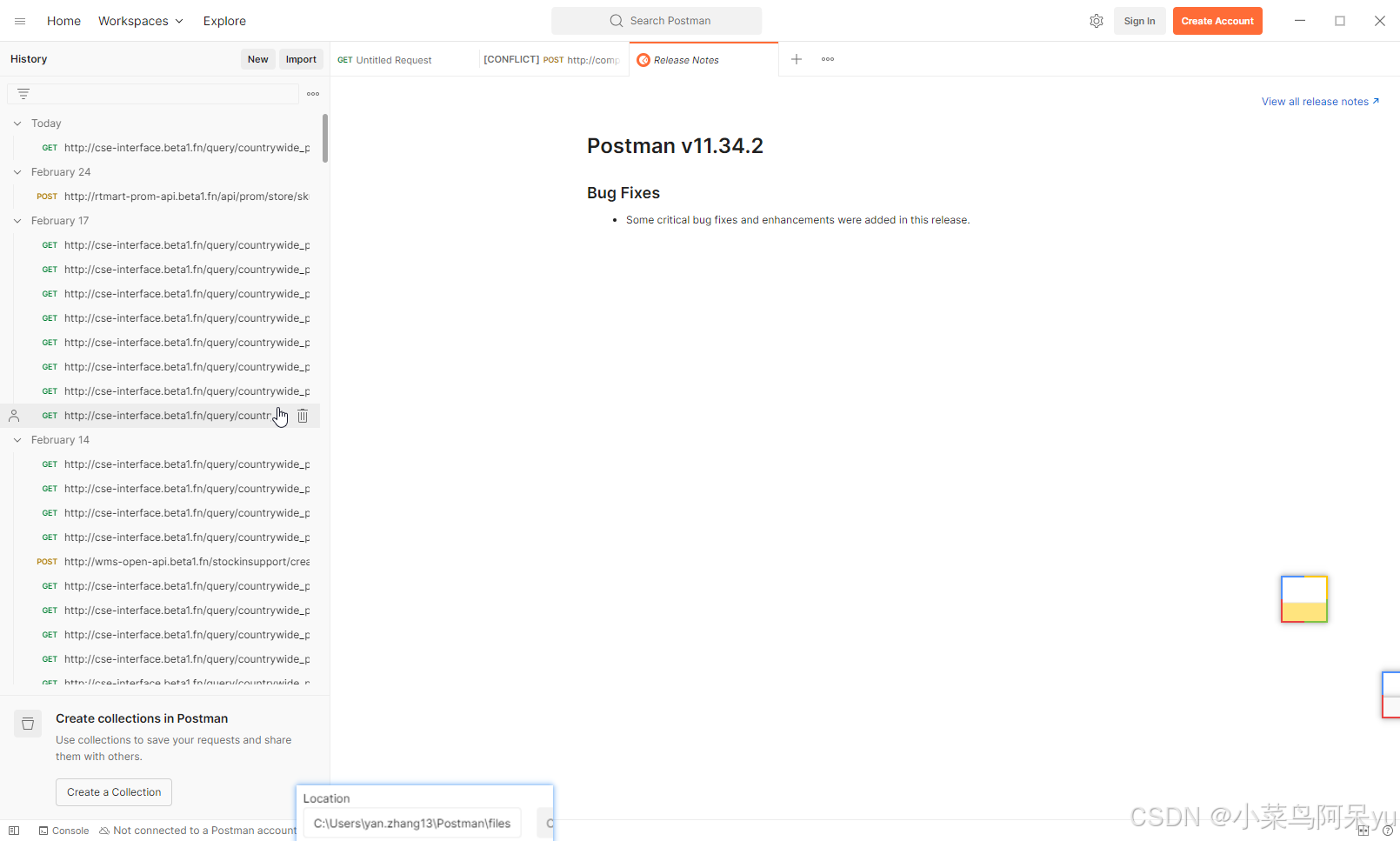Screen dimensions: 1400x841
Task: Open the hamburger main menu icon
Action: (x=20, y=21)
